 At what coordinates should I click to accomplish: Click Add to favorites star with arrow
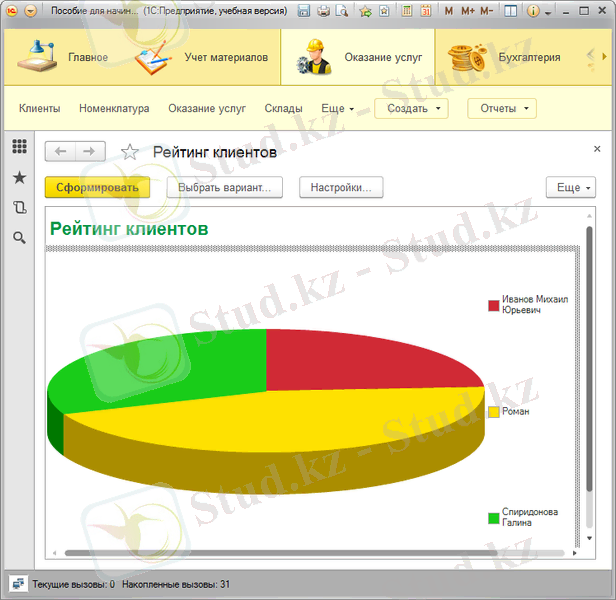[366, 11]
